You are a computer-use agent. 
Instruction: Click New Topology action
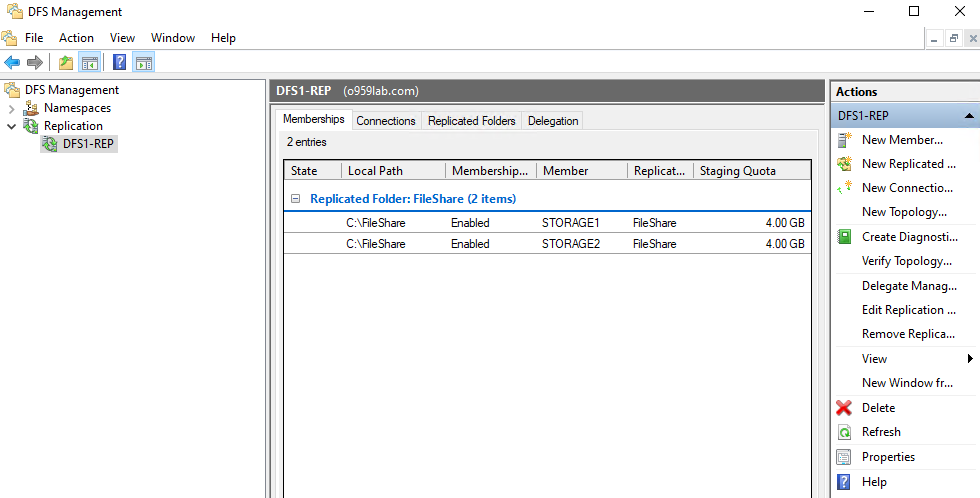(x=904, y=212)
